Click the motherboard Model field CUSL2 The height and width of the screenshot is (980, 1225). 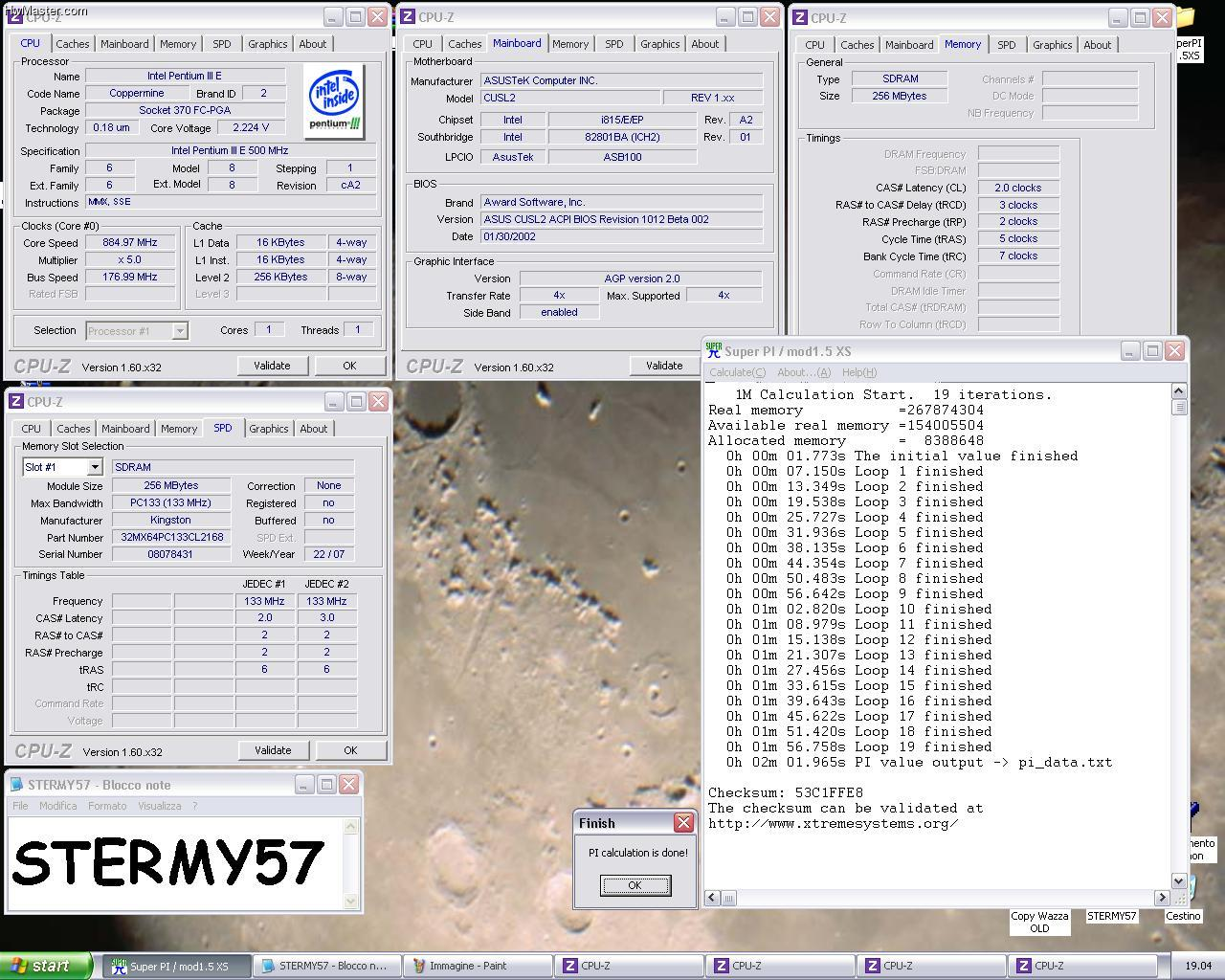[x=570, y=99]
